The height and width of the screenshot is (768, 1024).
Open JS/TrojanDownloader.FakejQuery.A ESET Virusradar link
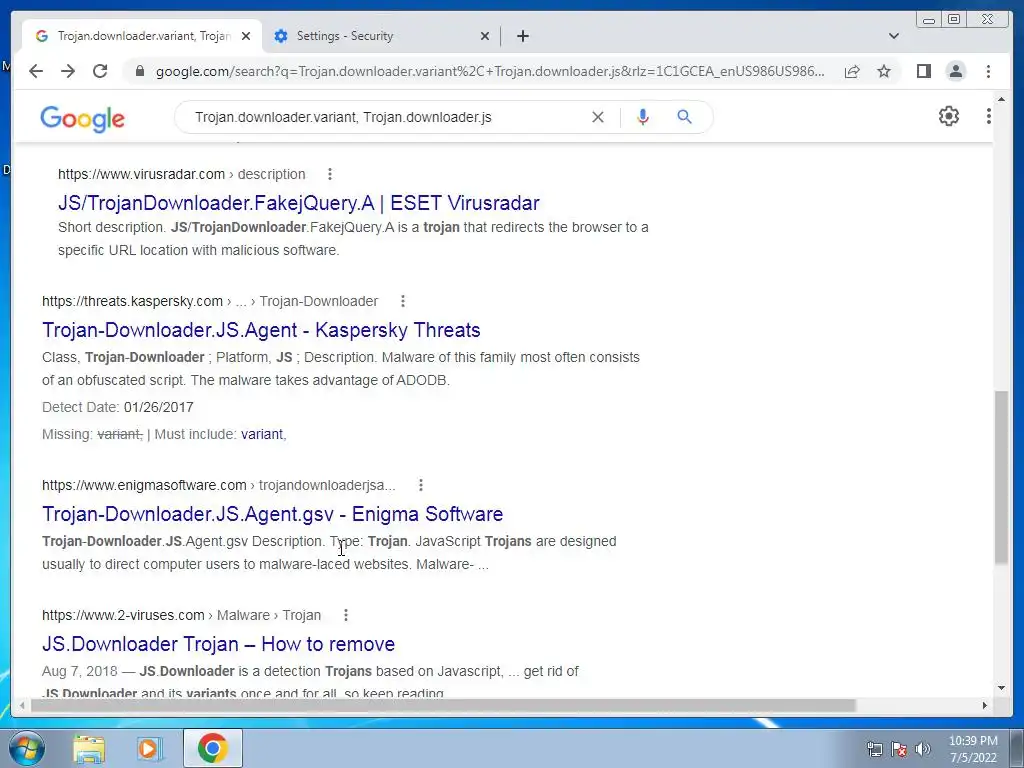click(x=298, y=203)
